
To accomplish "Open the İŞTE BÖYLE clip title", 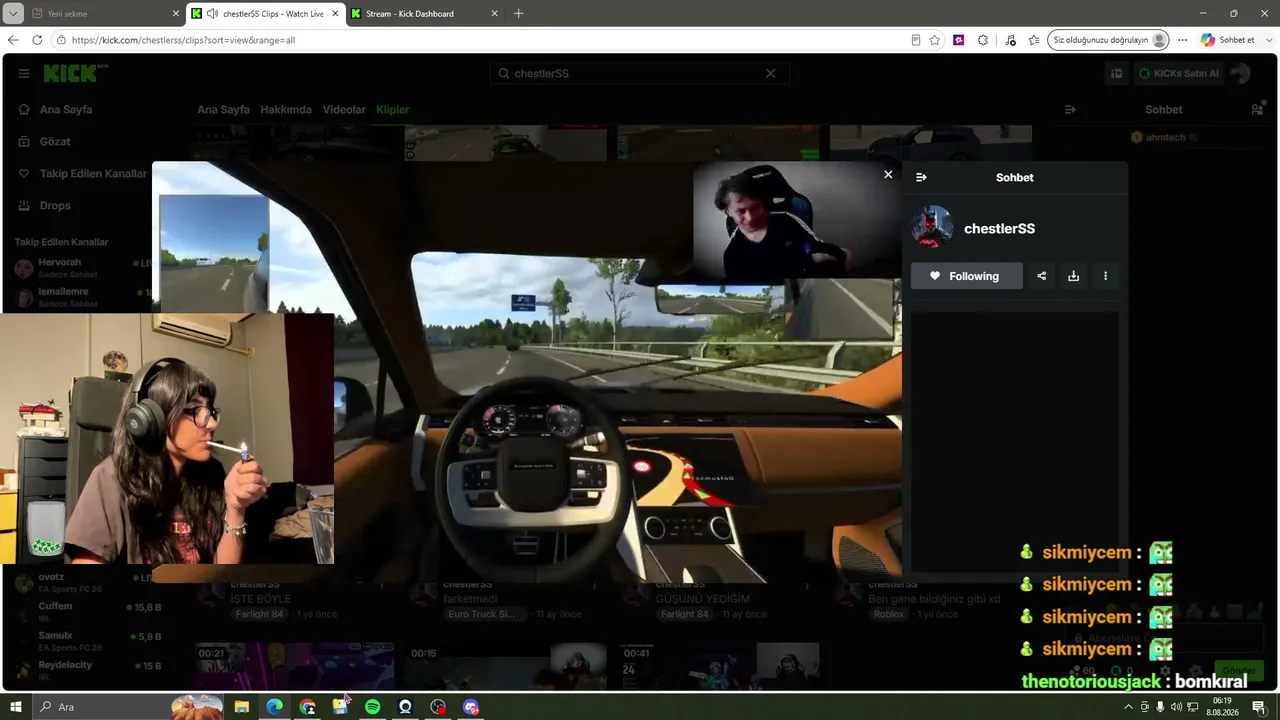I will point(261,599).
